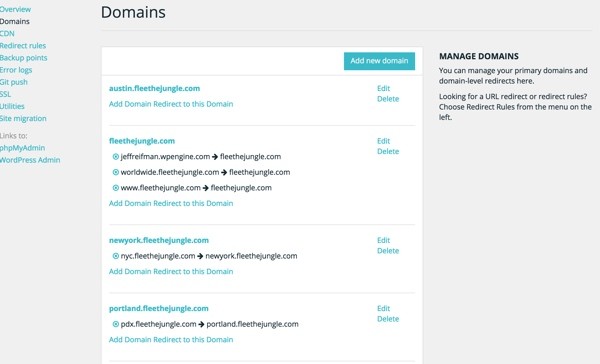Open Redirect rules in the sidebar

pyautogui.click(x=23, y=46)
